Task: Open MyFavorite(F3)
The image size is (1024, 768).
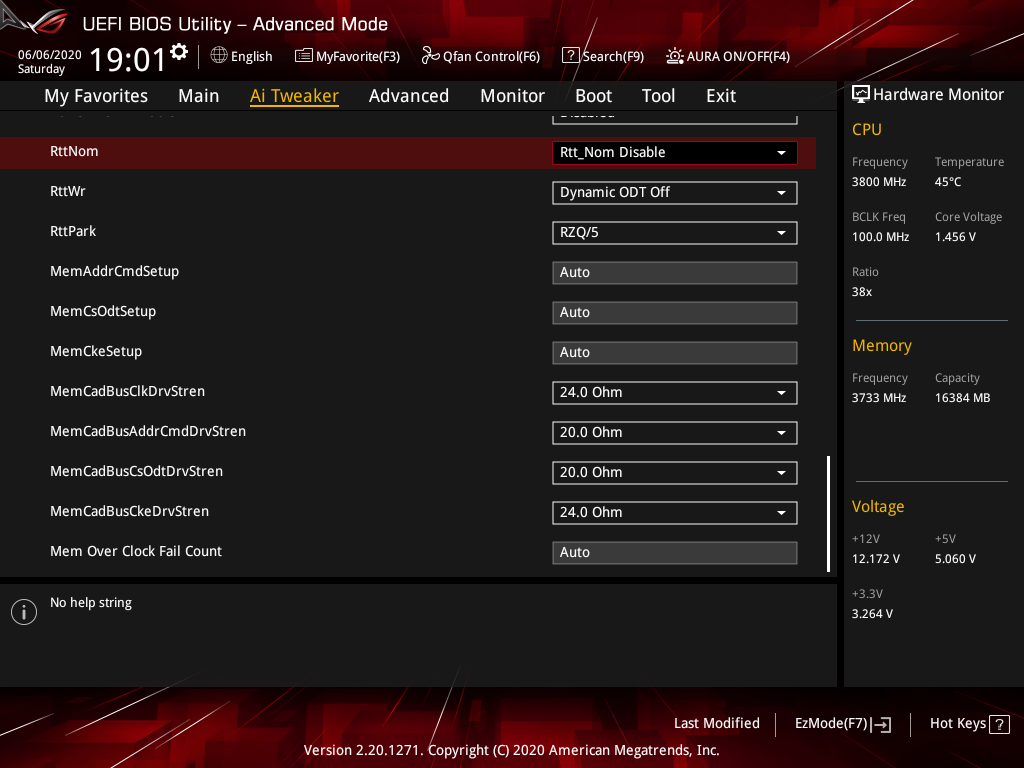Action: click(347, 56)
